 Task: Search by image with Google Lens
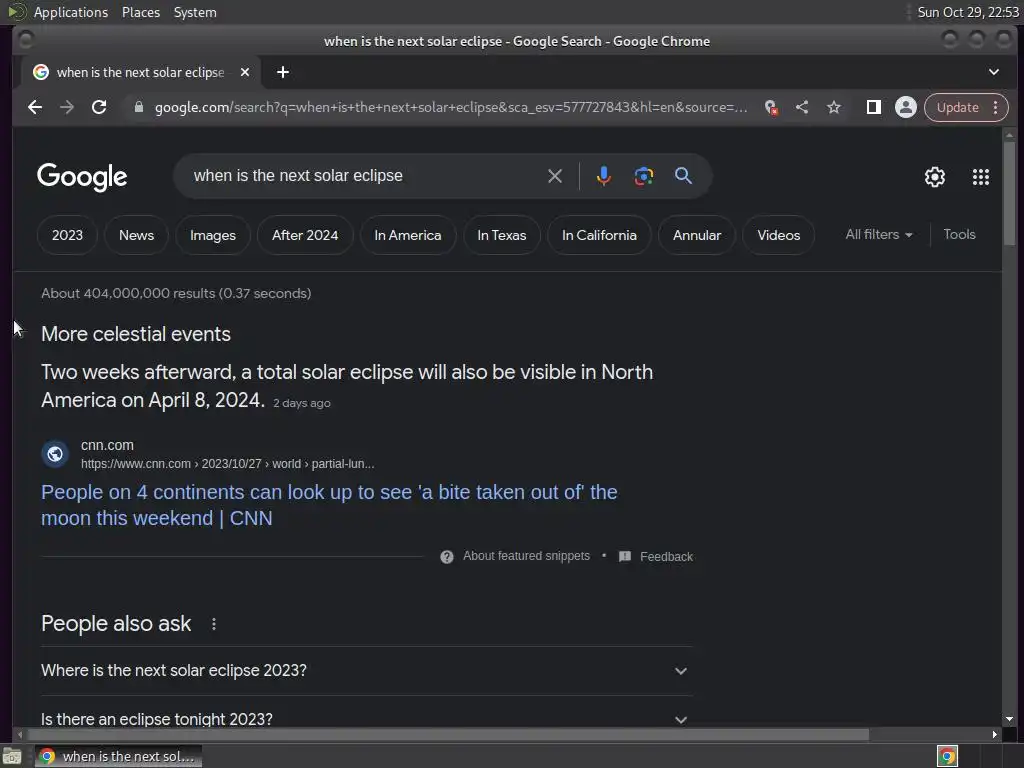coord(643,176)
